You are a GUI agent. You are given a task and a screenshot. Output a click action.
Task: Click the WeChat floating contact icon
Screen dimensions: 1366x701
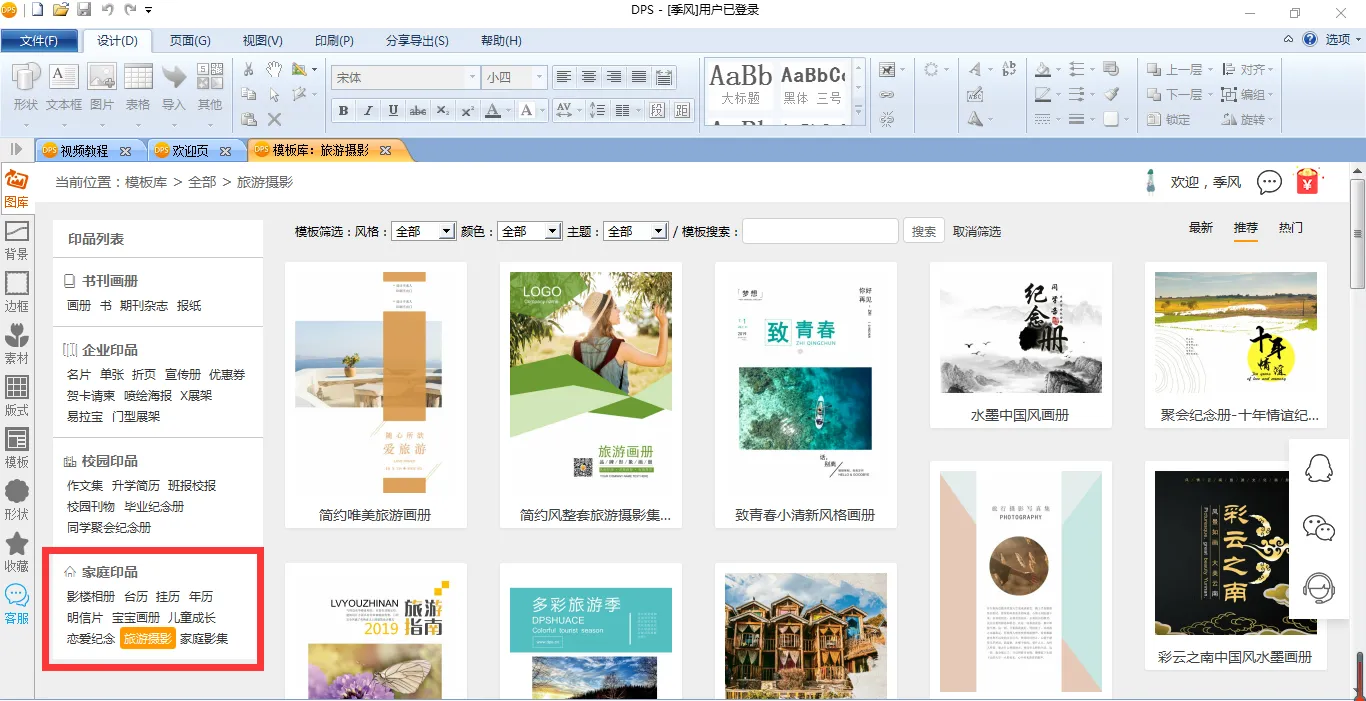1319,528
